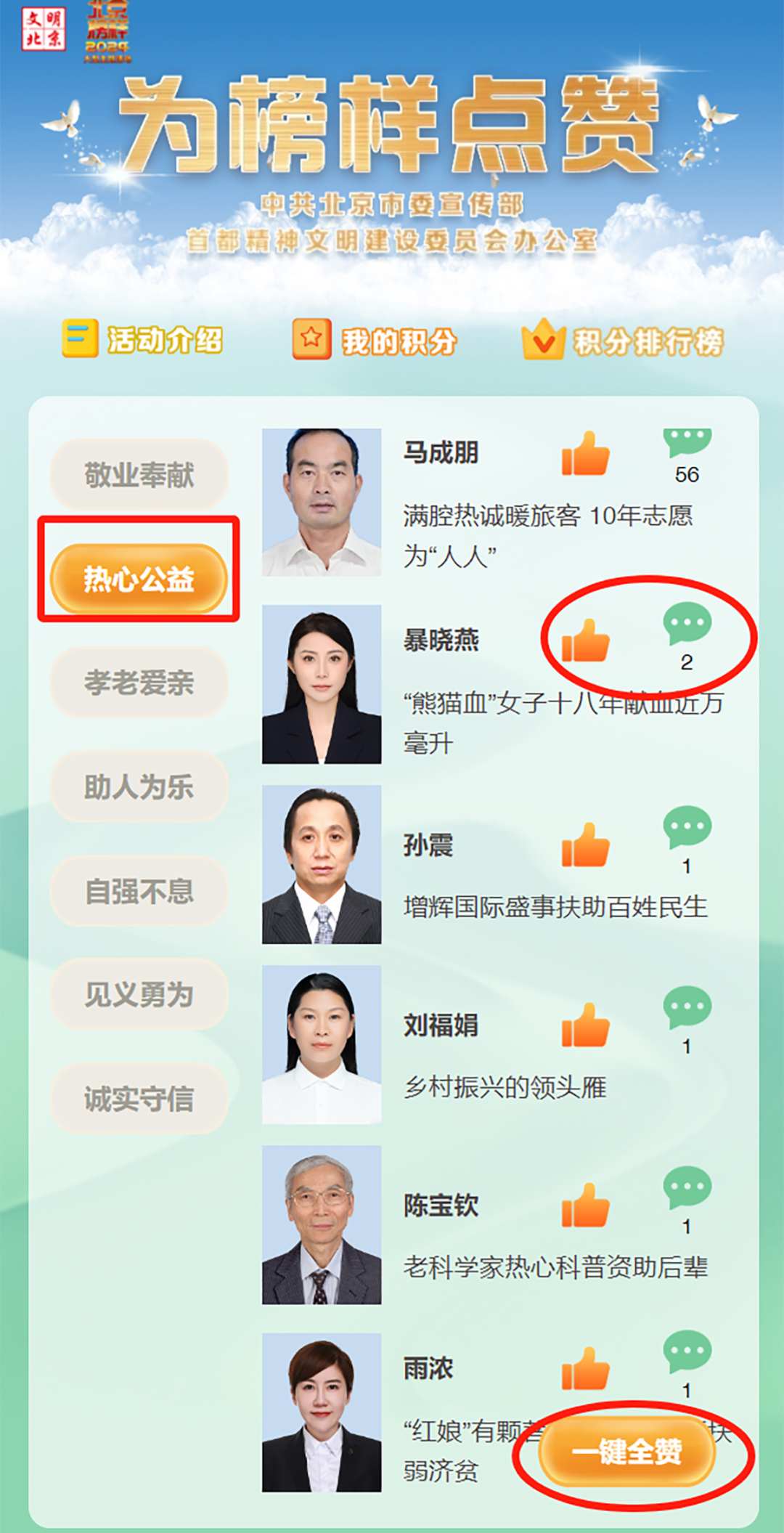Viewport: 784px width, 1533px height.
Task: Open 积分排行榜 leaderboard
Action: [622, 341]
